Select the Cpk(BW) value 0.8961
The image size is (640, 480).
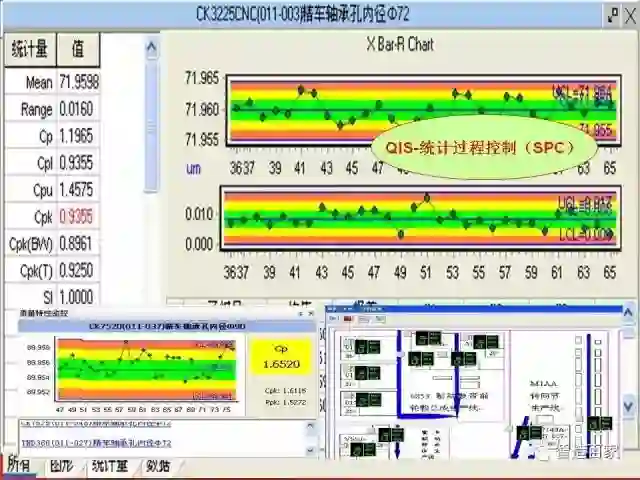[x=76, y=244]
